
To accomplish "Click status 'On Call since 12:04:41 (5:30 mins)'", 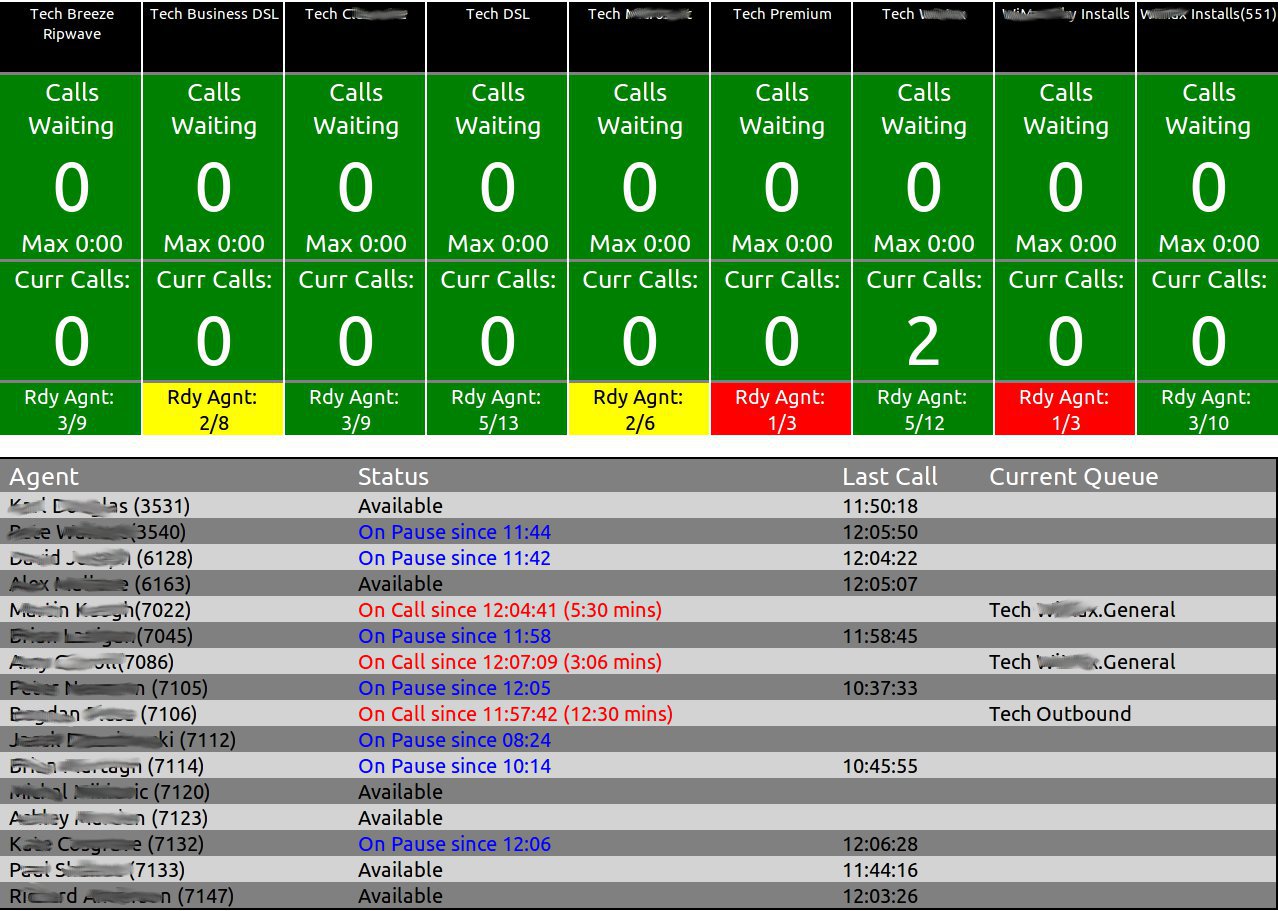I will click(510, 610).
